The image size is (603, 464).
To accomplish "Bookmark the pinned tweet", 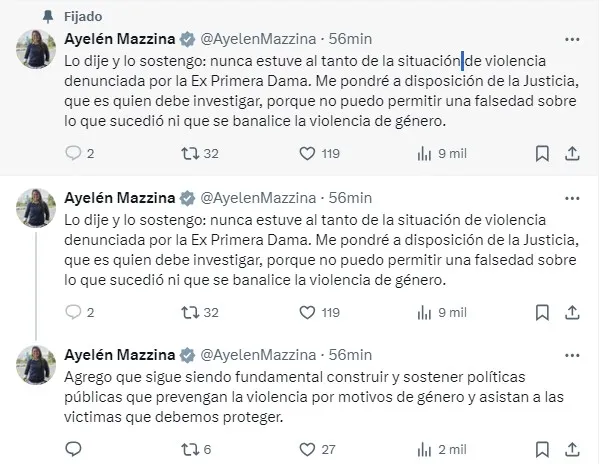I will click(541, 153).
